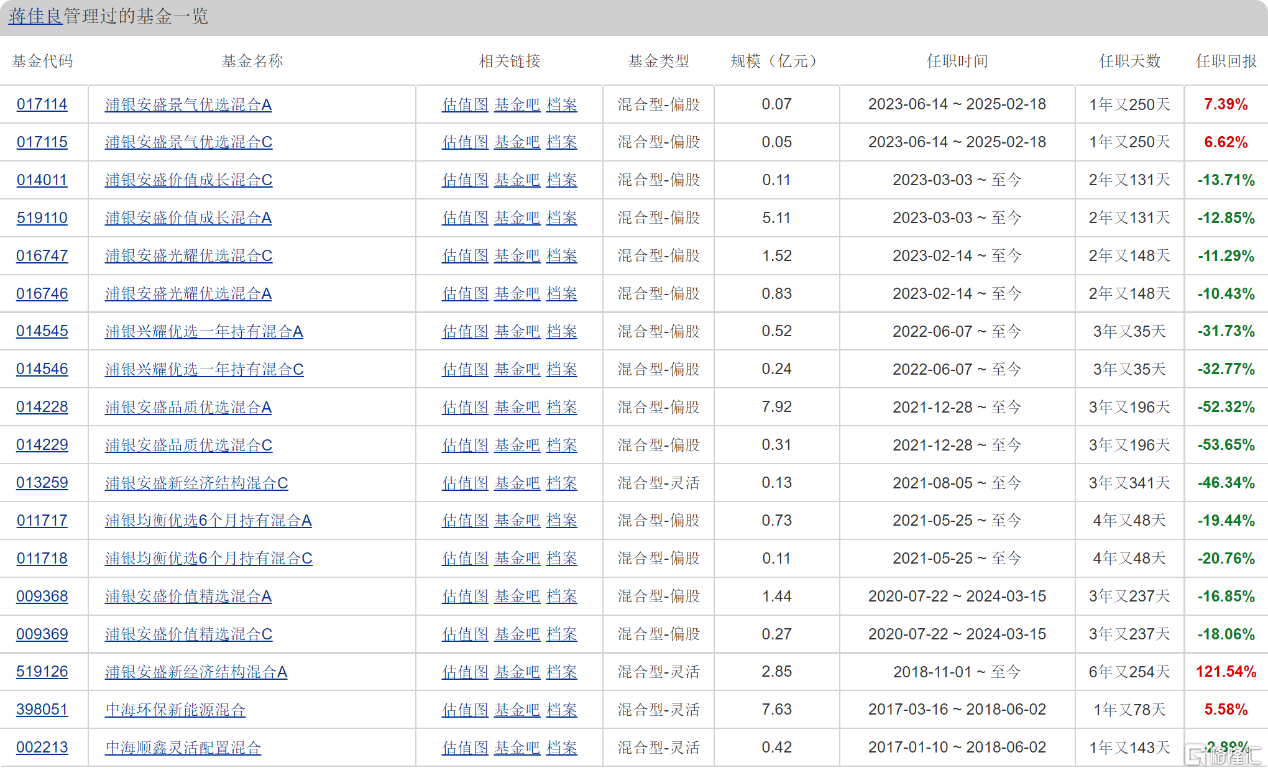The image size is (1268, 773).
Task: Select tenure cell 6年又254天
Action: (x=1130, y=672)
